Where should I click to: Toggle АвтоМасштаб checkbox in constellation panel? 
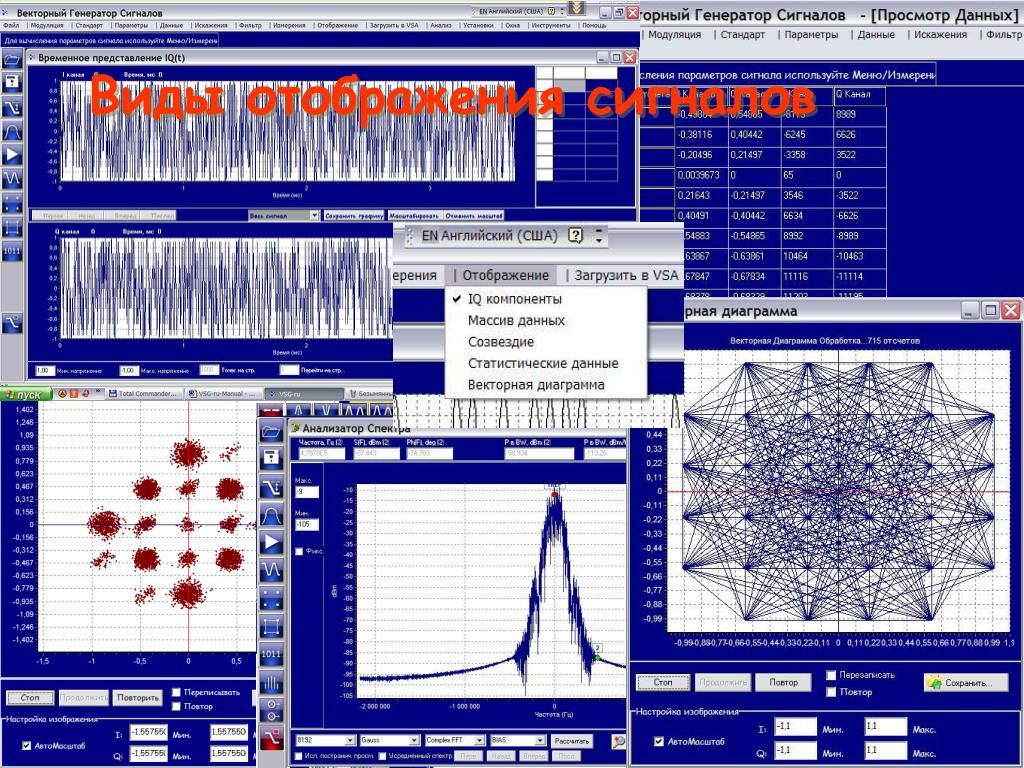coord(27,745)
